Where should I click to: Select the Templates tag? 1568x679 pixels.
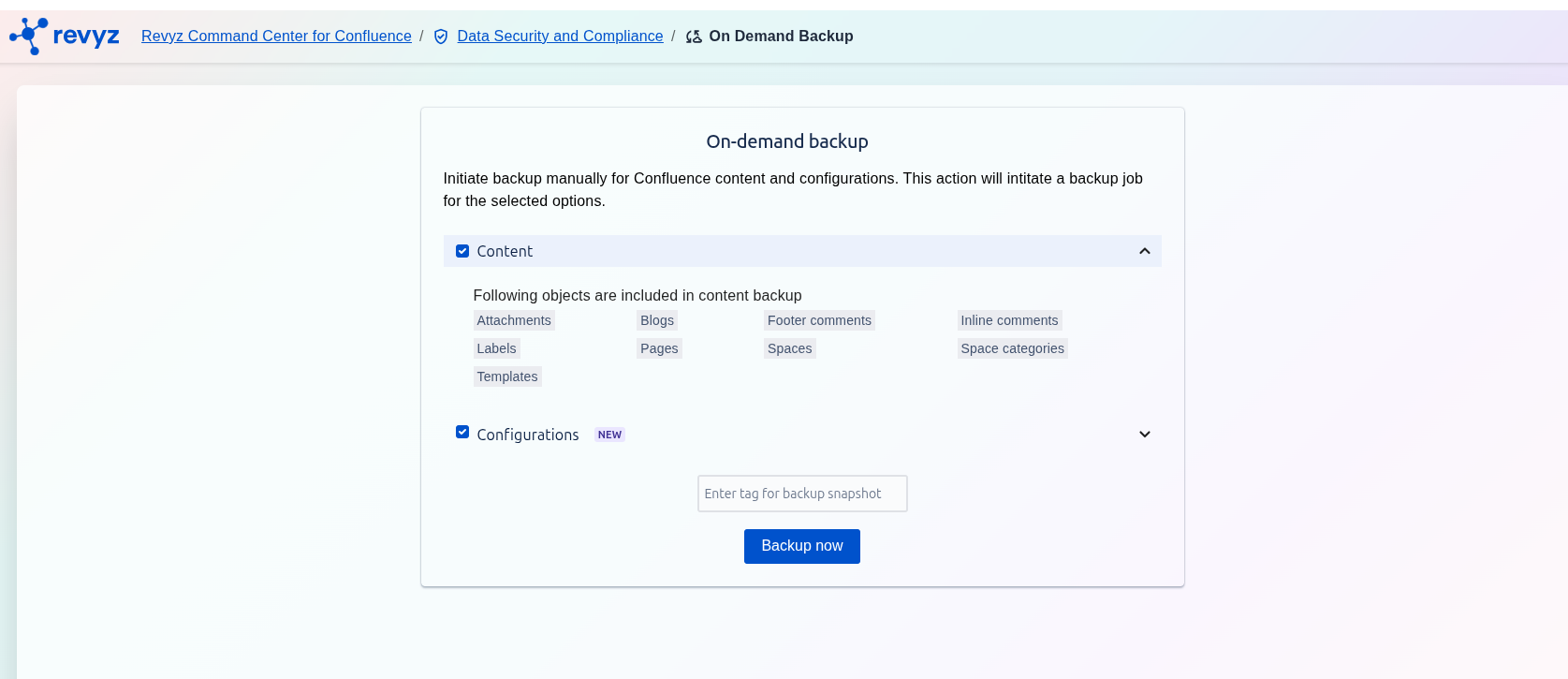click(x=507, y=376)
